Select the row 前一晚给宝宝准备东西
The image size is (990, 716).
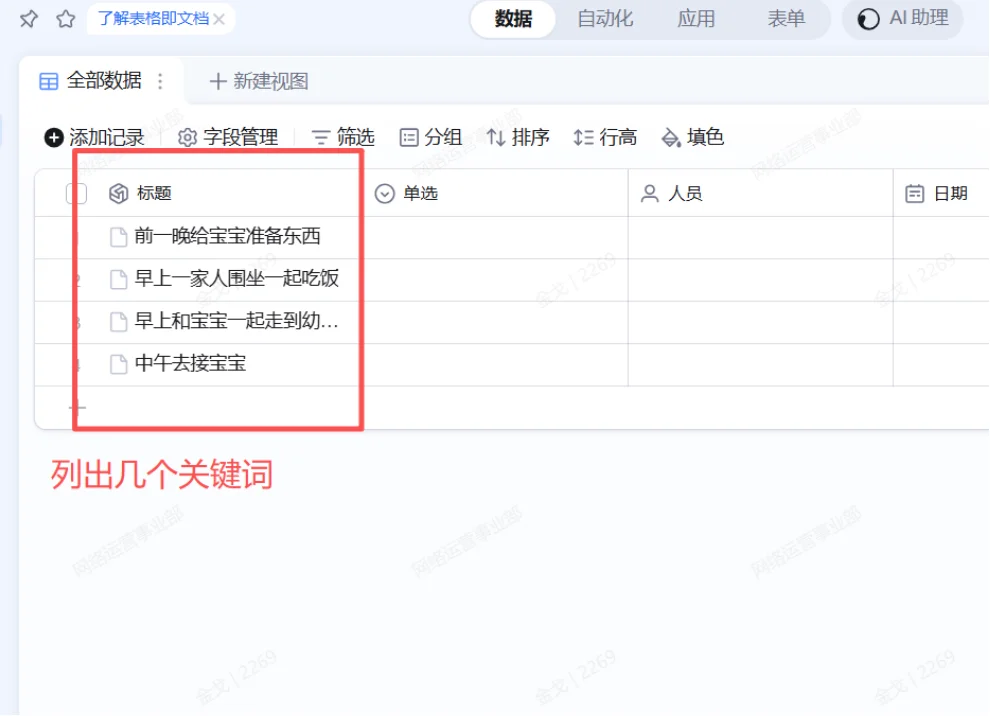tap(227, 237)
